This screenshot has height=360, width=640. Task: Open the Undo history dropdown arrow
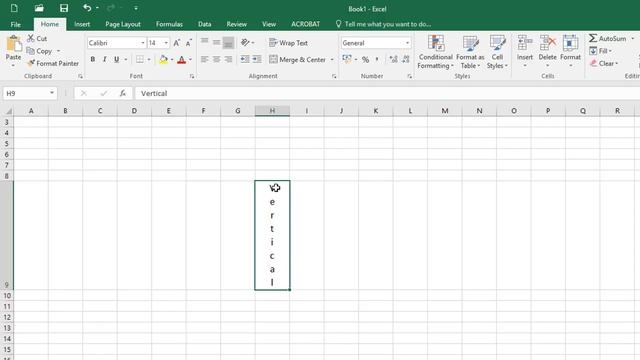point(97,8)
